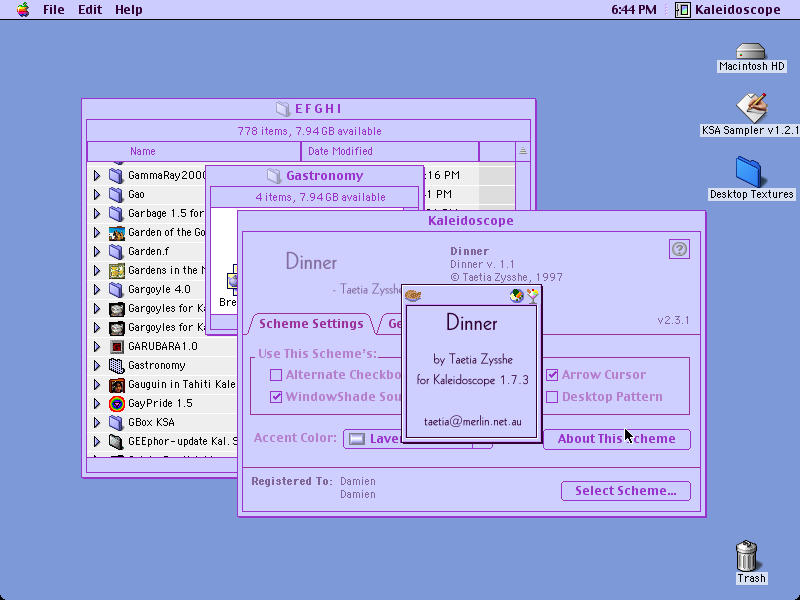Click the dinner plate icon in Dinner popup
Image resolution: width=800 pixels, height=600 pixels.
[516, 295]
